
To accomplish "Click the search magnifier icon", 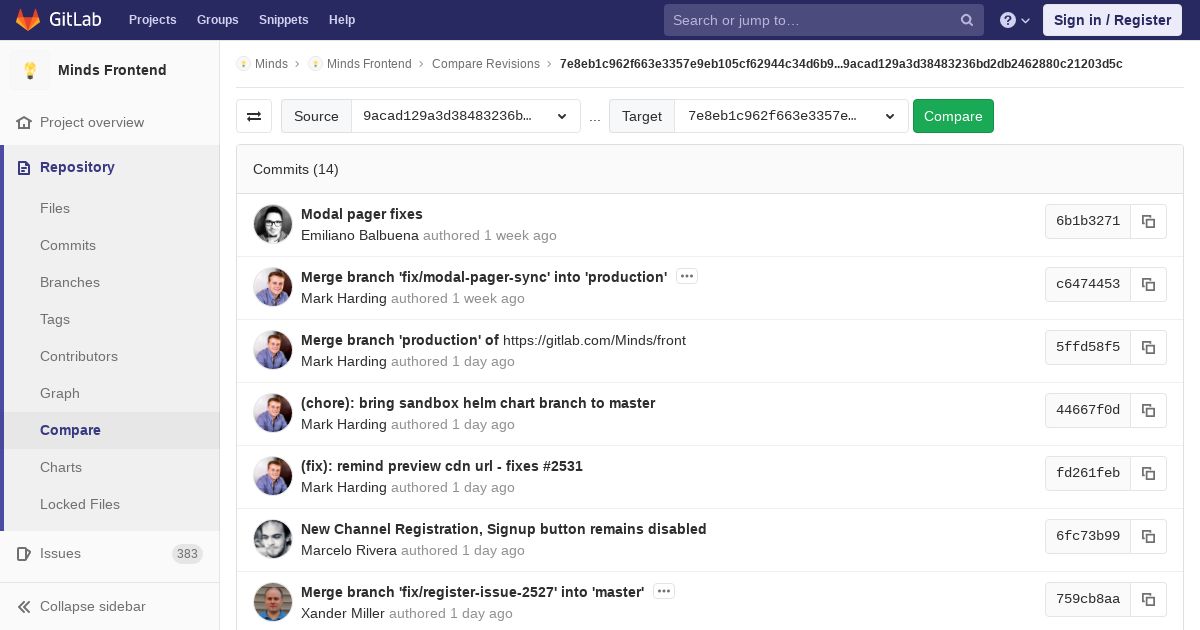I will tap(967, 20).
